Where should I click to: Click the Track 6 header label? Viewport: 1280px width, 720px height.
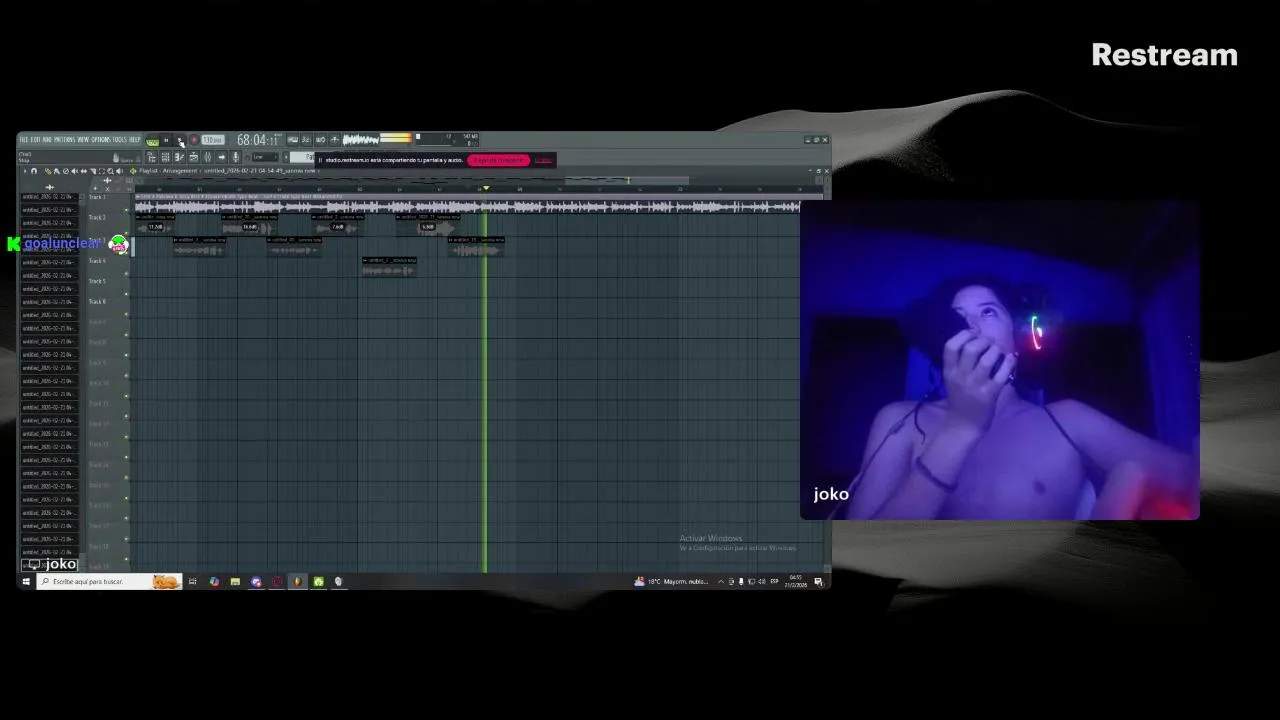tap(97, 301)
